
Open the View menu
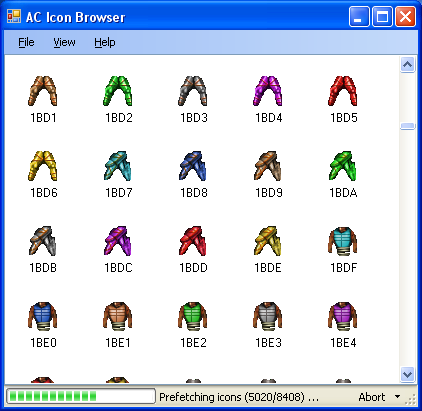pyautogui.click(x=64, y=42)
